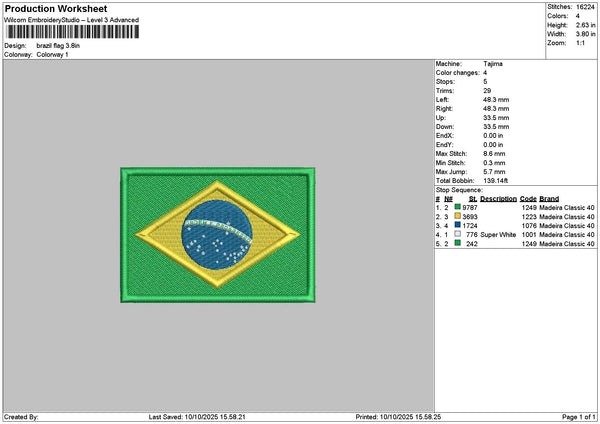Screen dimensions: 600x424
Task: Click the "EndY:" label
Action: tap(445, 145)
